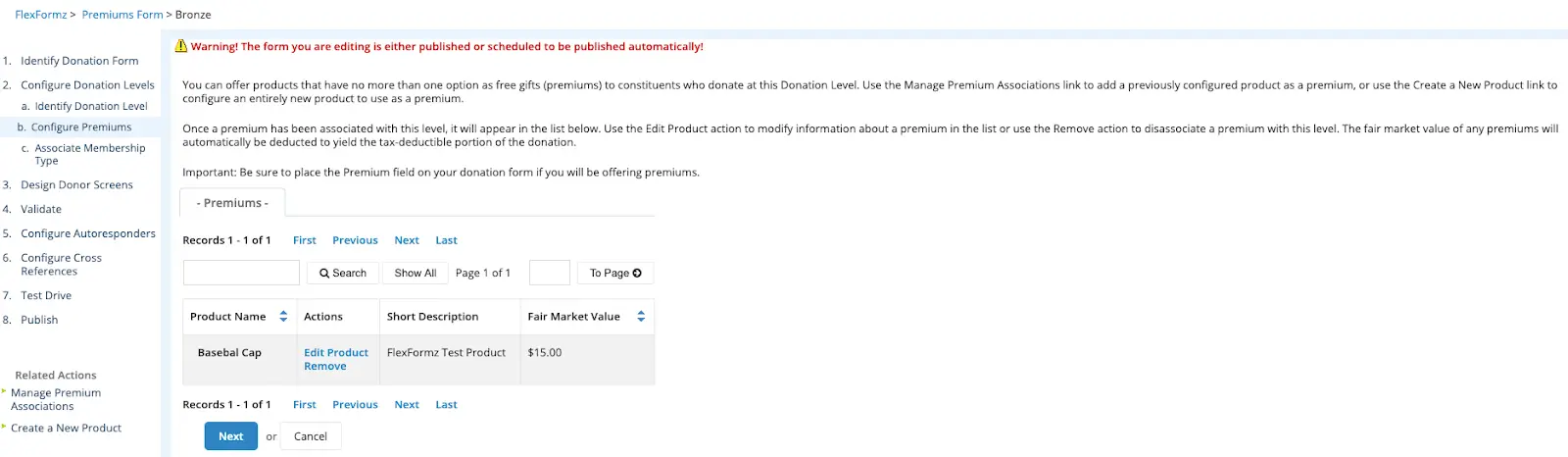Image resolution: width=1568 pixels, height=457 pixels.
Task: Click the top Last pagination link
Action: tap(446, 240)
